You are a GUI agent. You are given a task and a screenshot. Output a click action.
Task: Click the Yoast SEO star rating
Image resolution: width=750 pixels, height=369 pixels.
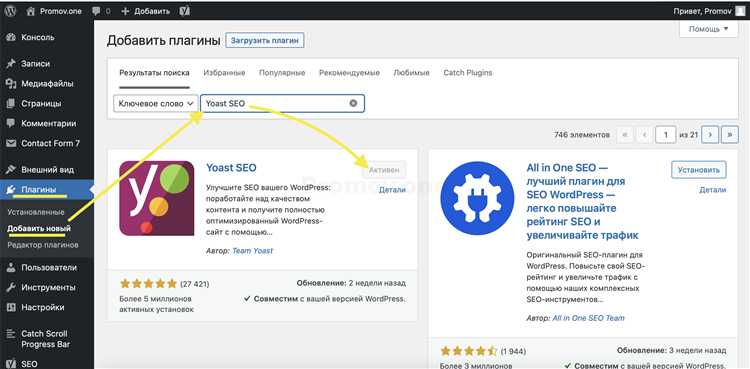pyautogui.click(x=149, y=284)
